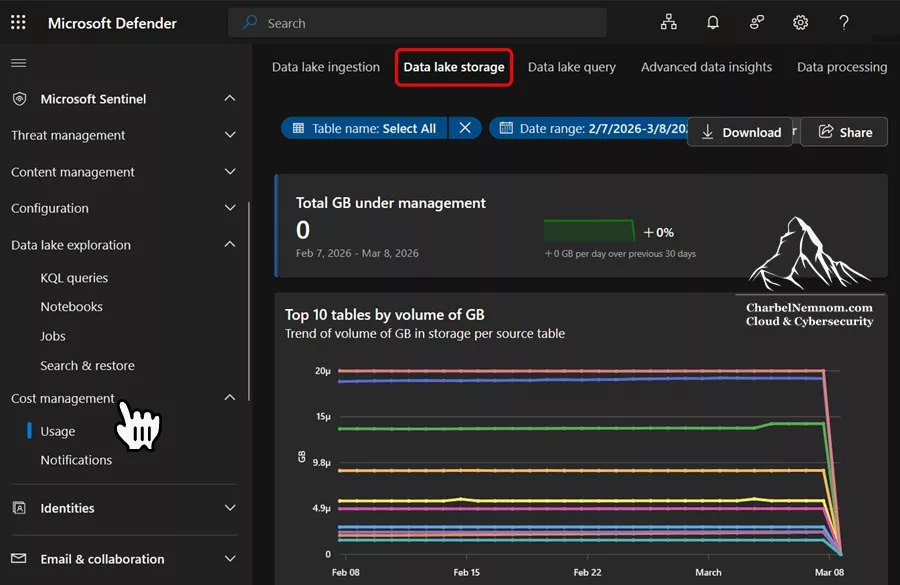This screenshot has height=585, width=900.
Task: Click the green trend sparkline
Action: [x=589, y=230]
